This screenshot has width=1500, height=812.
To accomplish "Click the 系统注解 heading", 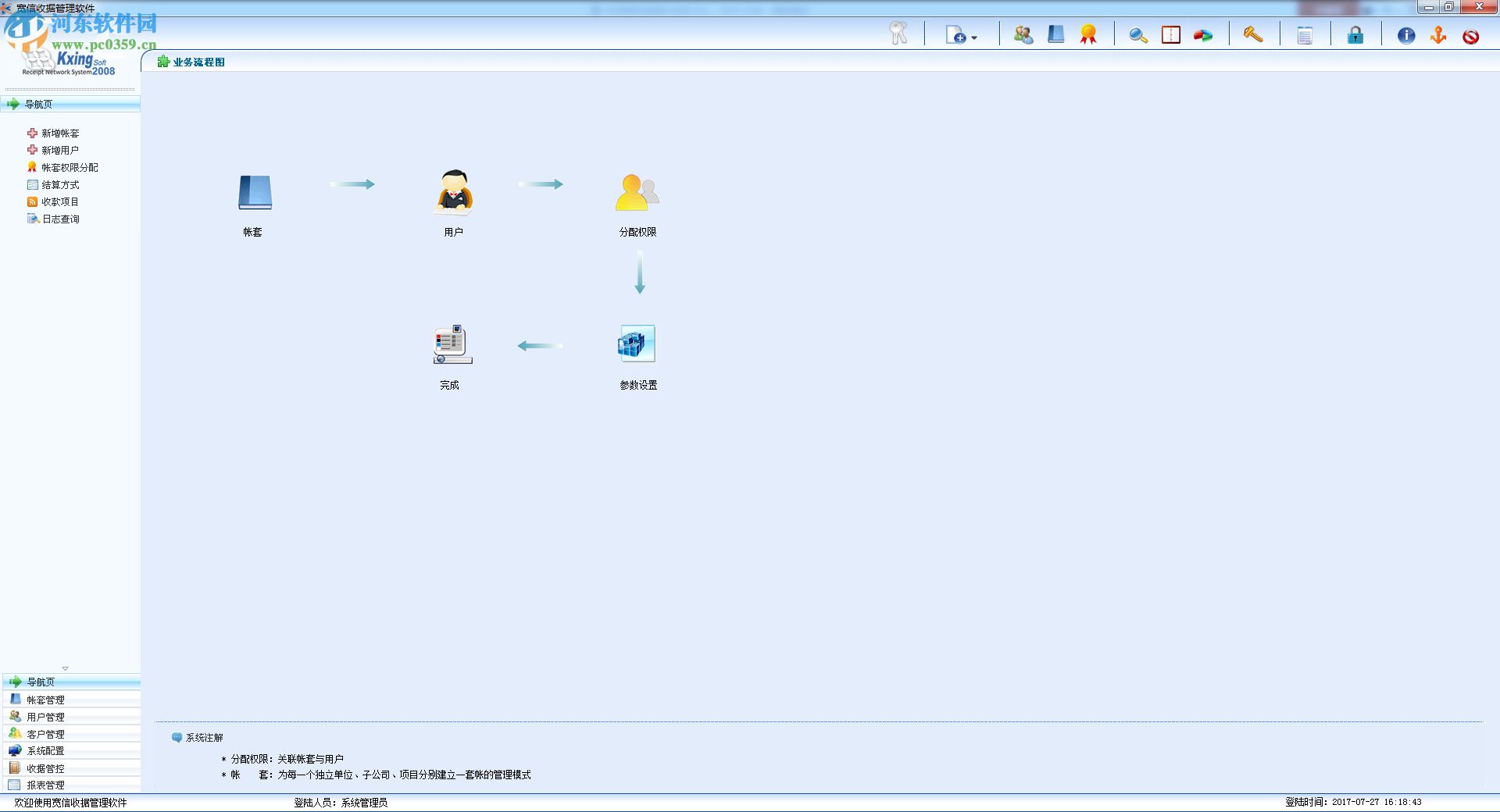I will coord(204,738).
